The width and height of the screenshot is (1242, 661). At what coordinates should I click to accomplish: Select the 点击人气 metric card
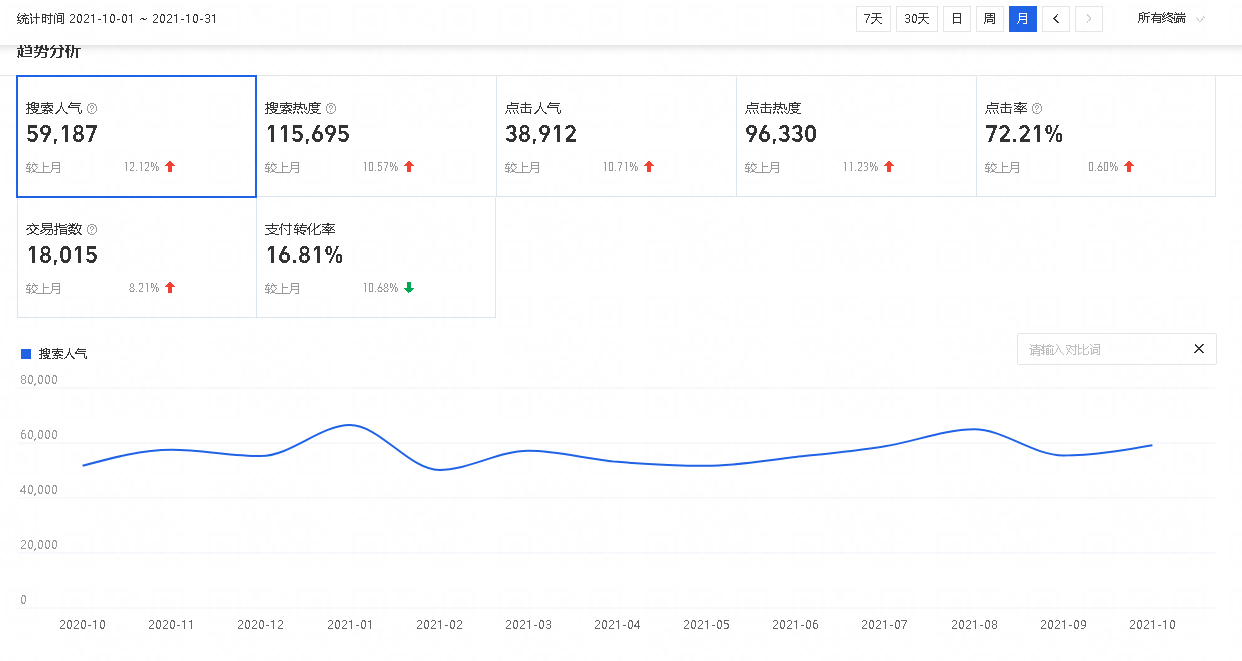(x=616, y=137)
